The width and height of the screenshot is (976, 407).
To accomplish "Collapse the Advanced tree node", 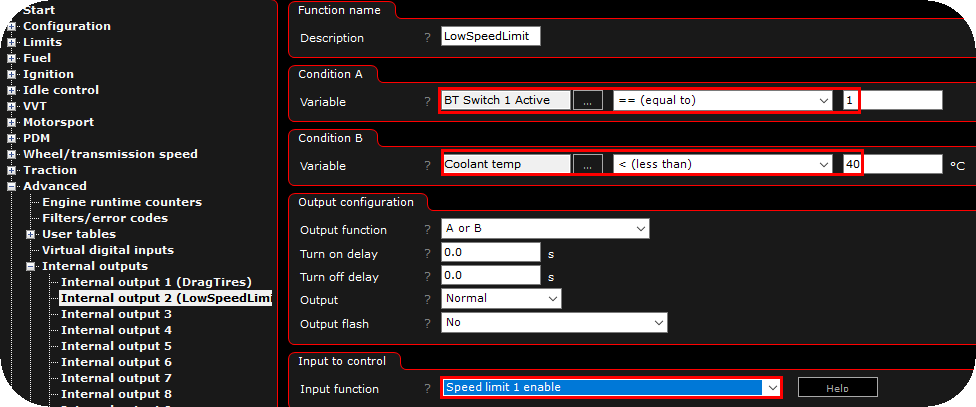I will point(11,187).
